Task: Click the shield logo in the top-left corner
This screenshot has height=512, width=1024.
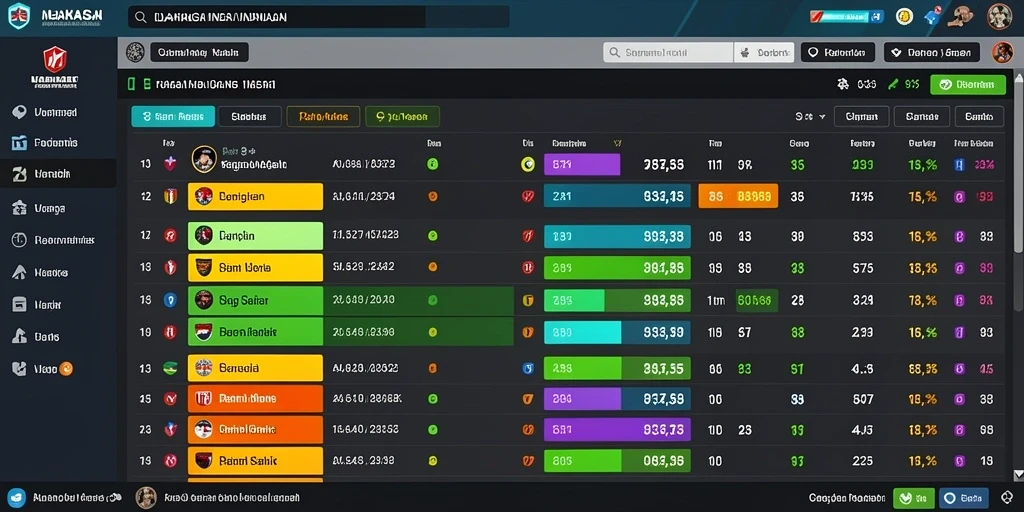Action: 19,16
